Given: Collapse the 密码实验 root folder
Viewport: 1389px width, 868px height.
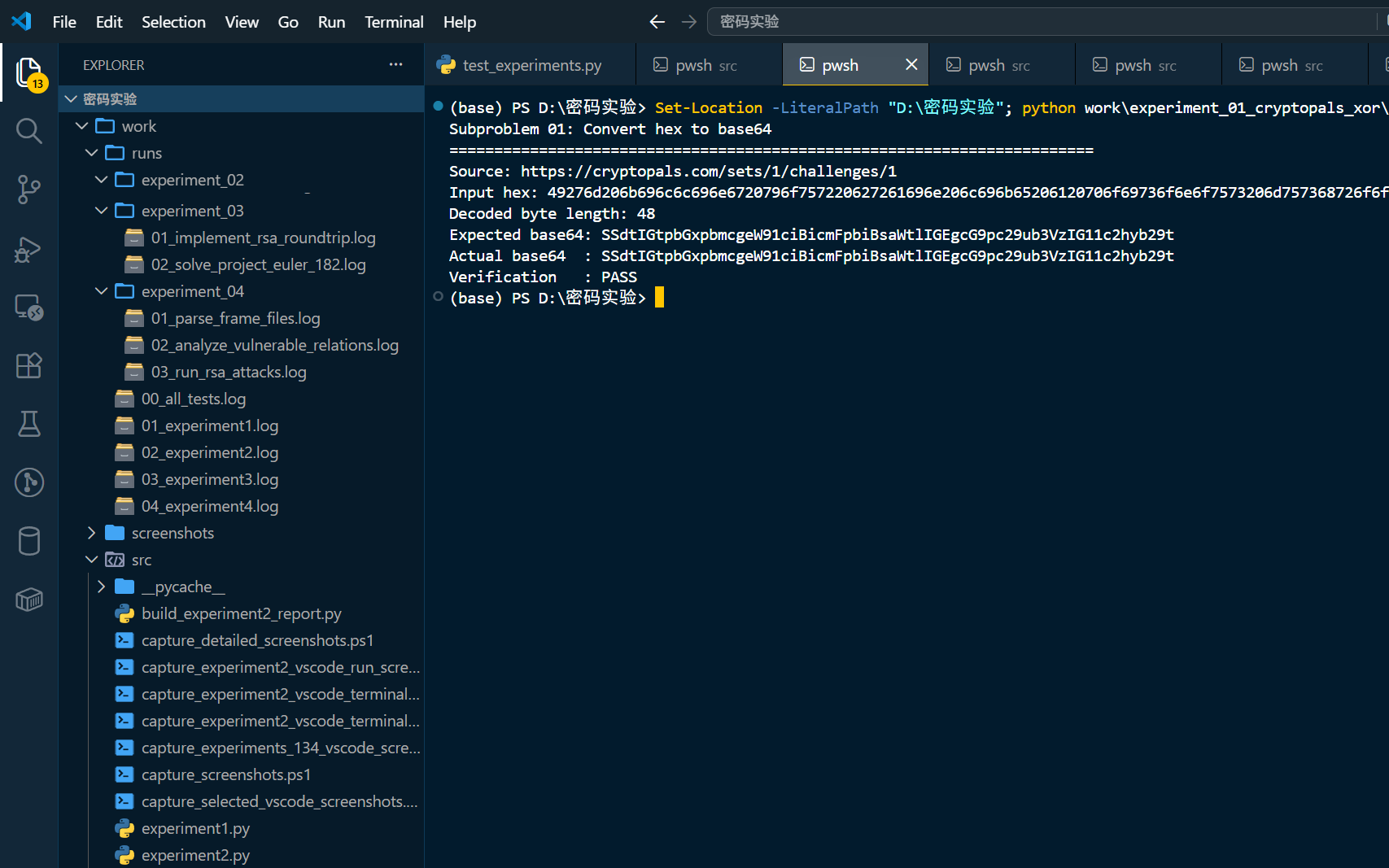Looking at the screenshot, I should pos(71,98).
